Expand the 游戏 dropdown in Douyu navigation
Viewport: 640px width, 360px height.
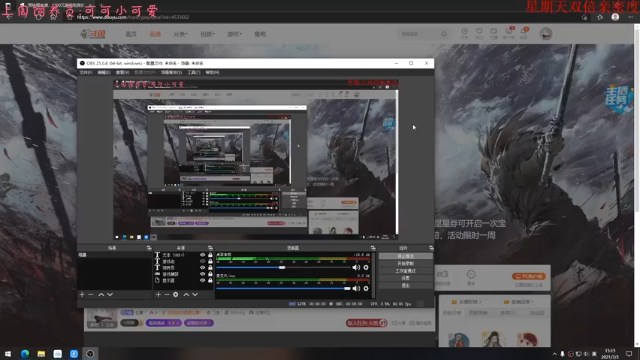coord(234,34)
